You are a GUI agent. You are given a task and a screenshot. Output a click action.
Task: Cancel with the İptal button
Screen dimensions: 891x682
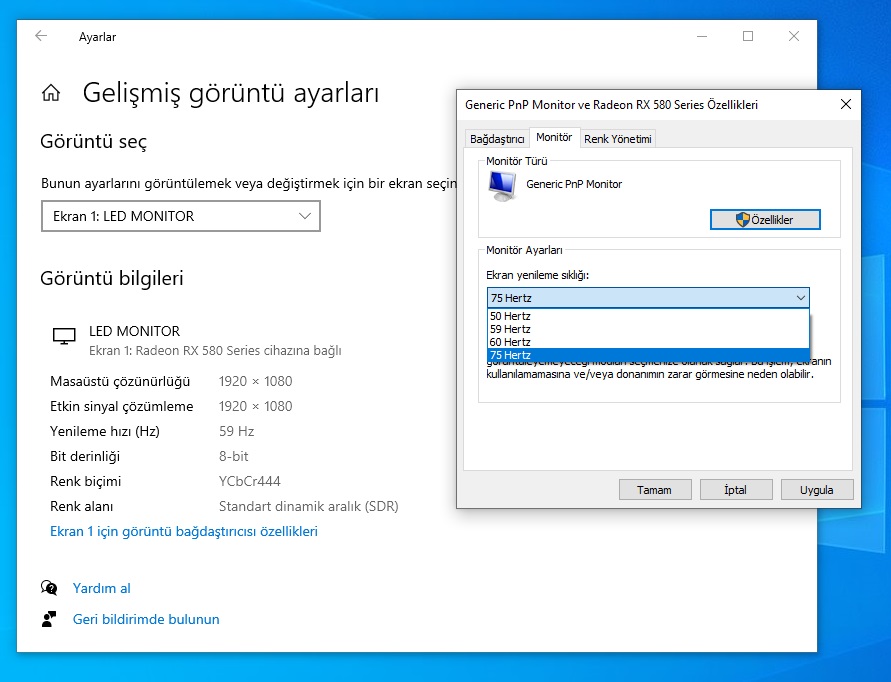pos(736,489)
